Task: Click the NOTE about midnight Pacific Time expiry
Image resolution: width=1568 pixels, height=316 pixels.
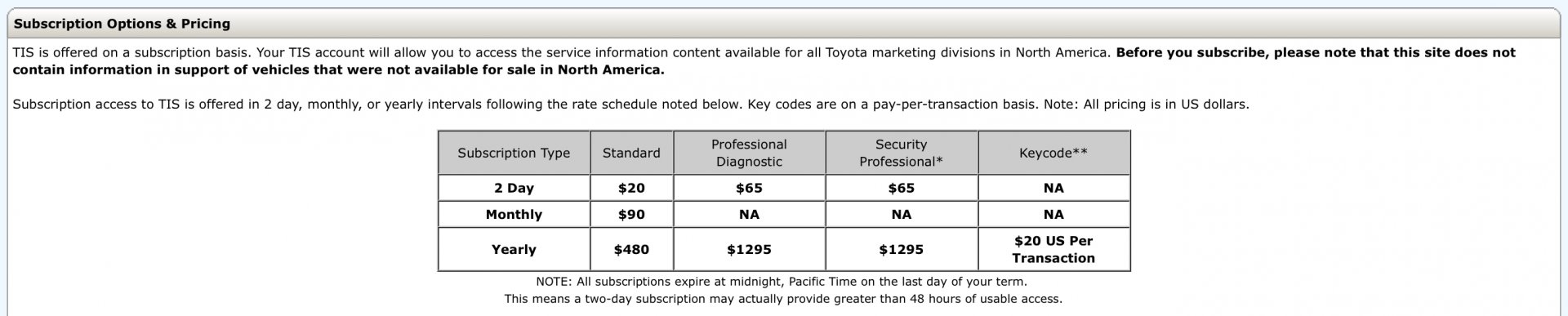Action: 782,282
